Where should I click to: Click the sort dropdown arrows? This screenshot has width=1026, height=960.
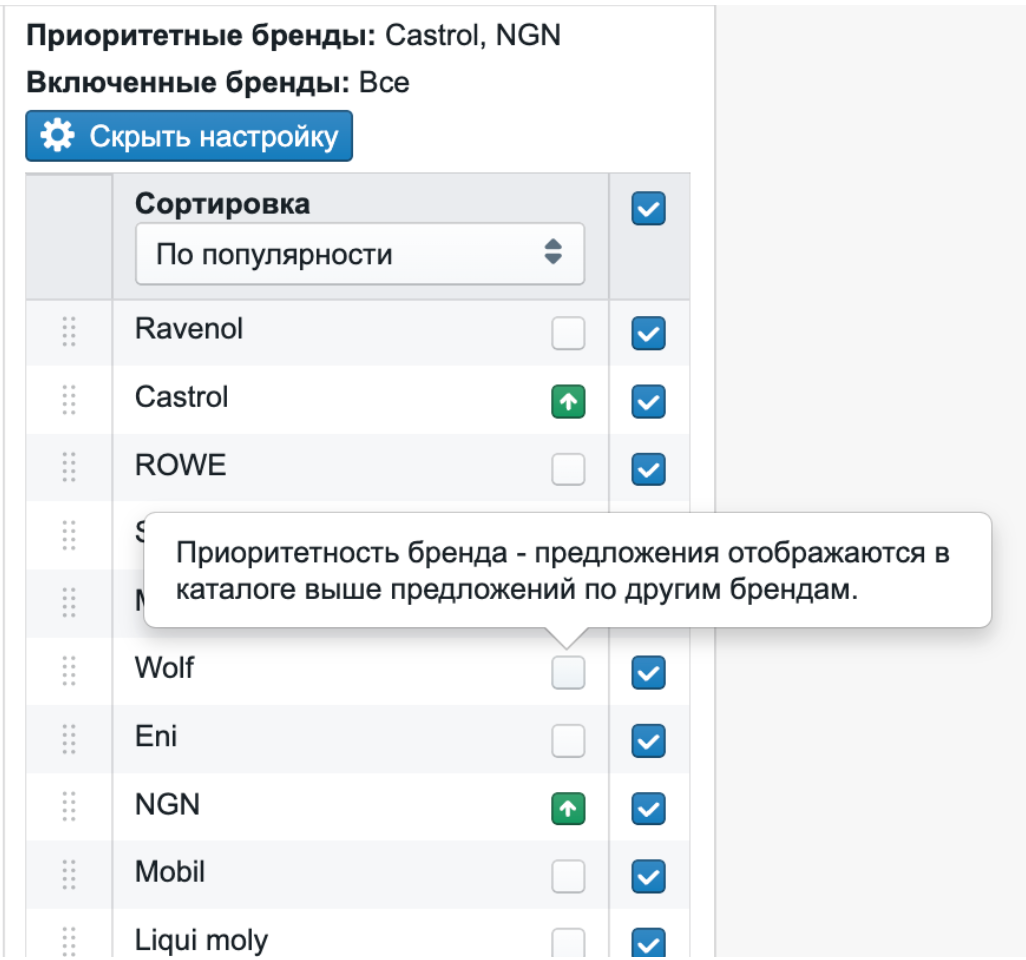click(x=553, y=252)
